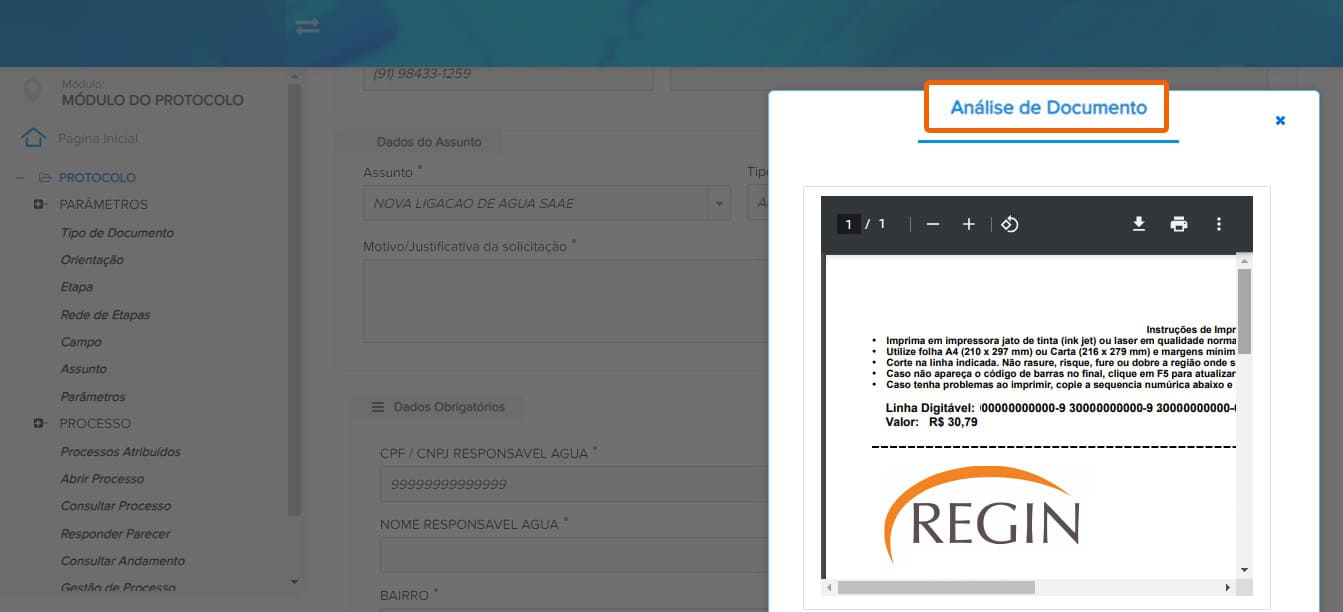
Task: Select Abrir Processo in sidebar
Action: tap(102, 479)
